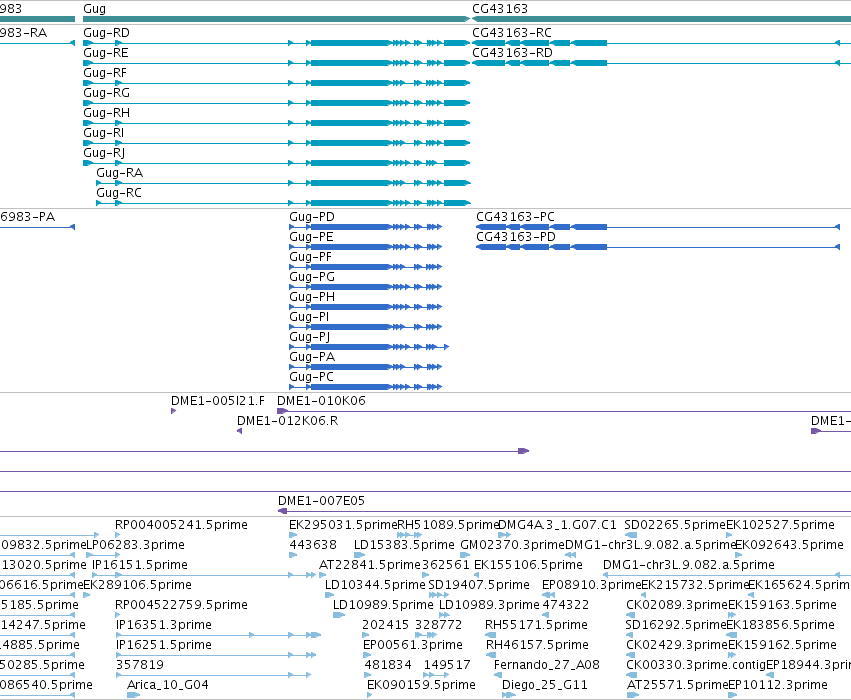Click the LD10344.5prime EST label
Viewport: 851px width, 700px height.
[x=375, y=585]
